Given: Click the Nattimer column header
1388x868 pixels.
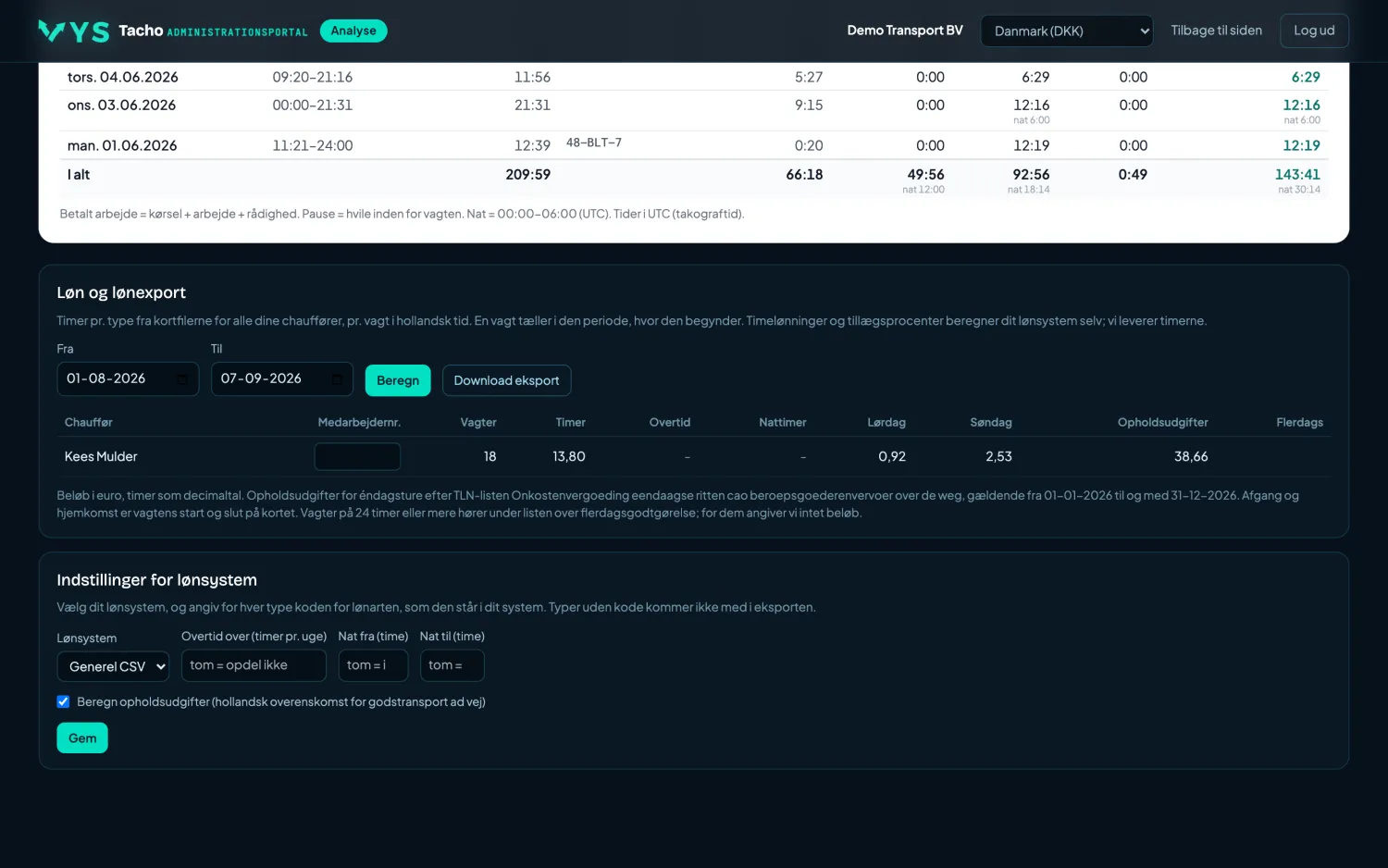Looking at the screenshot, I should click(x=783, y=422).
